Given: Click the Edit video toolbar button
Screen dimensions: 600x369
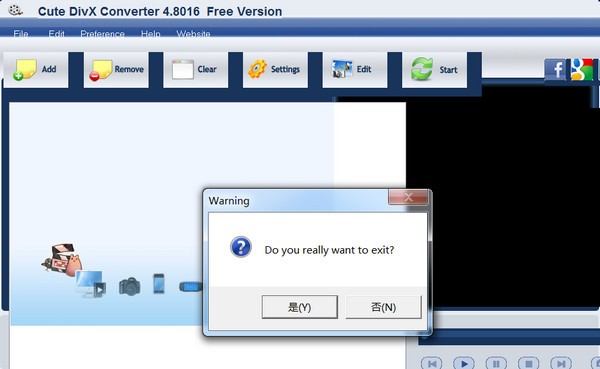Looking at the screenshot, I should tap(355, 70).
